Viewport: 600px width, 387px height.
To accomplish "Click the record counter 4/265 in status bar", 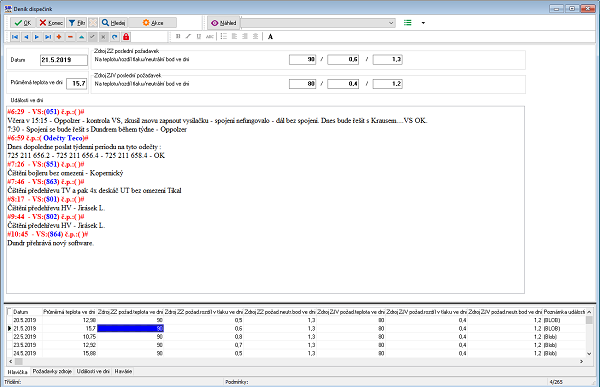I will point(556,382).
